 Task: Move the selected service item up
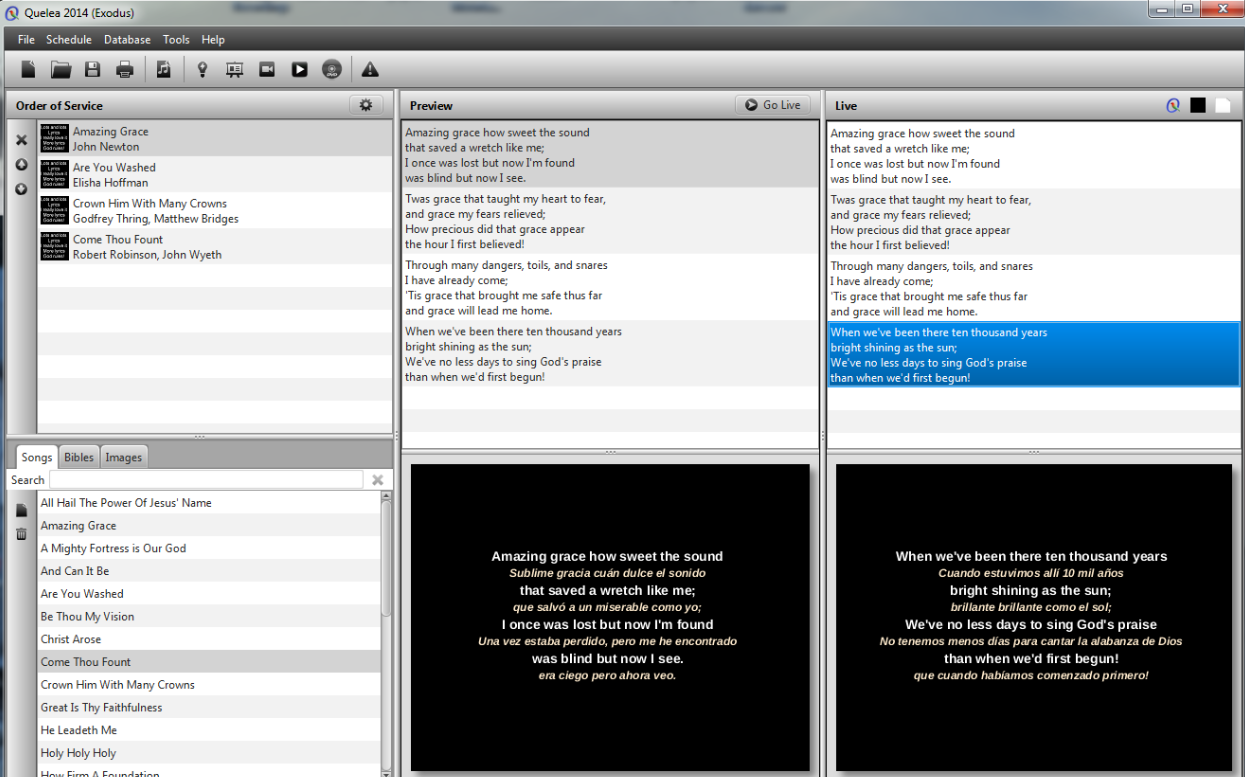coord(21,165)
